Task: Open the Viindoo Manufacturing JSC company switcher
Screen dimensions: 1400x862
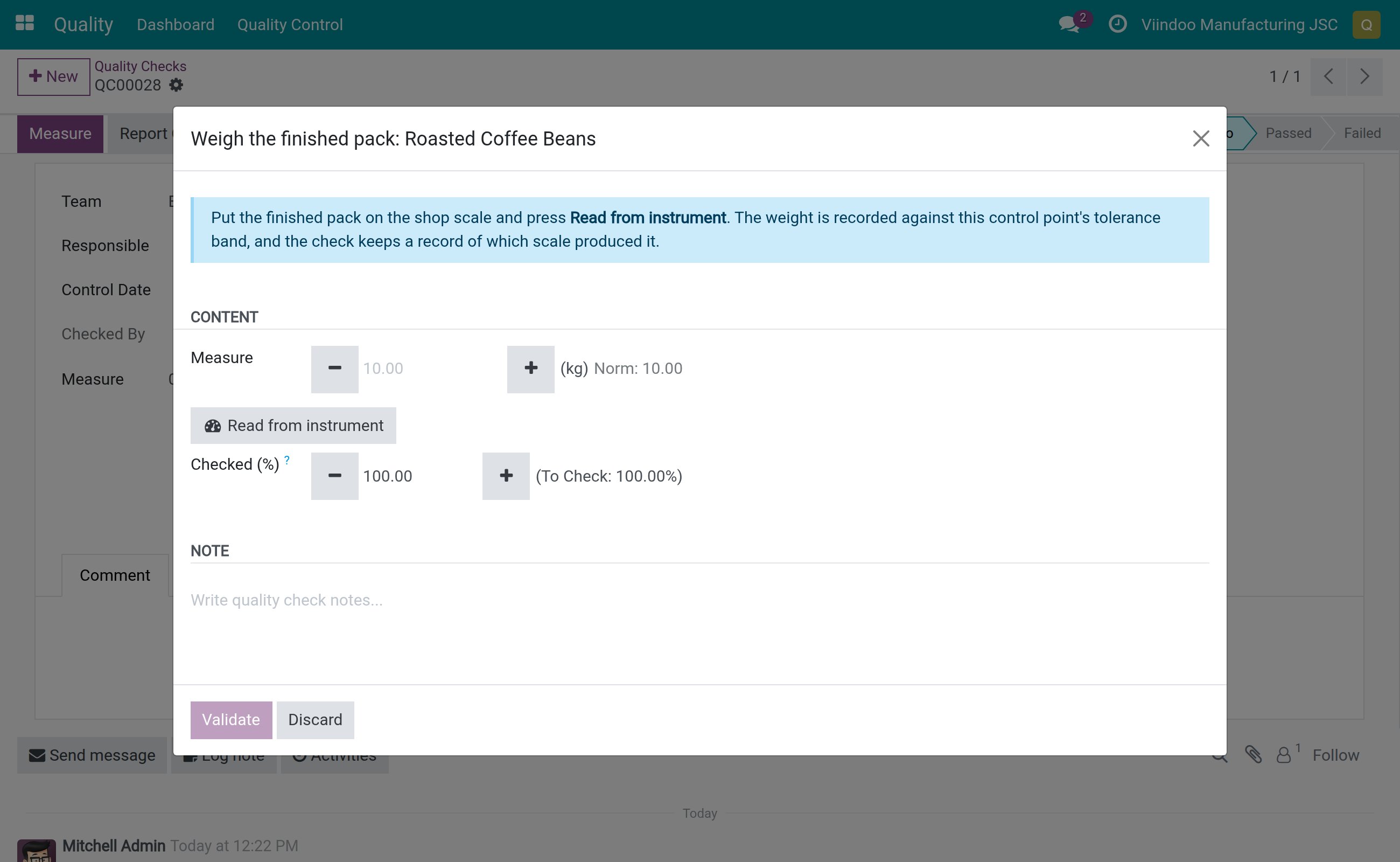Action: (x=1240, y=25)
